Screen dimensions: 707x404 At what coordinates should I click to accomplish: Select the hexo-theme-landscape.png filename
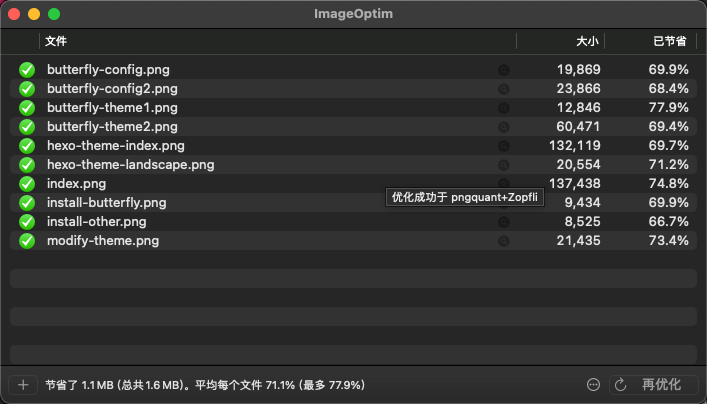point(131,165)
